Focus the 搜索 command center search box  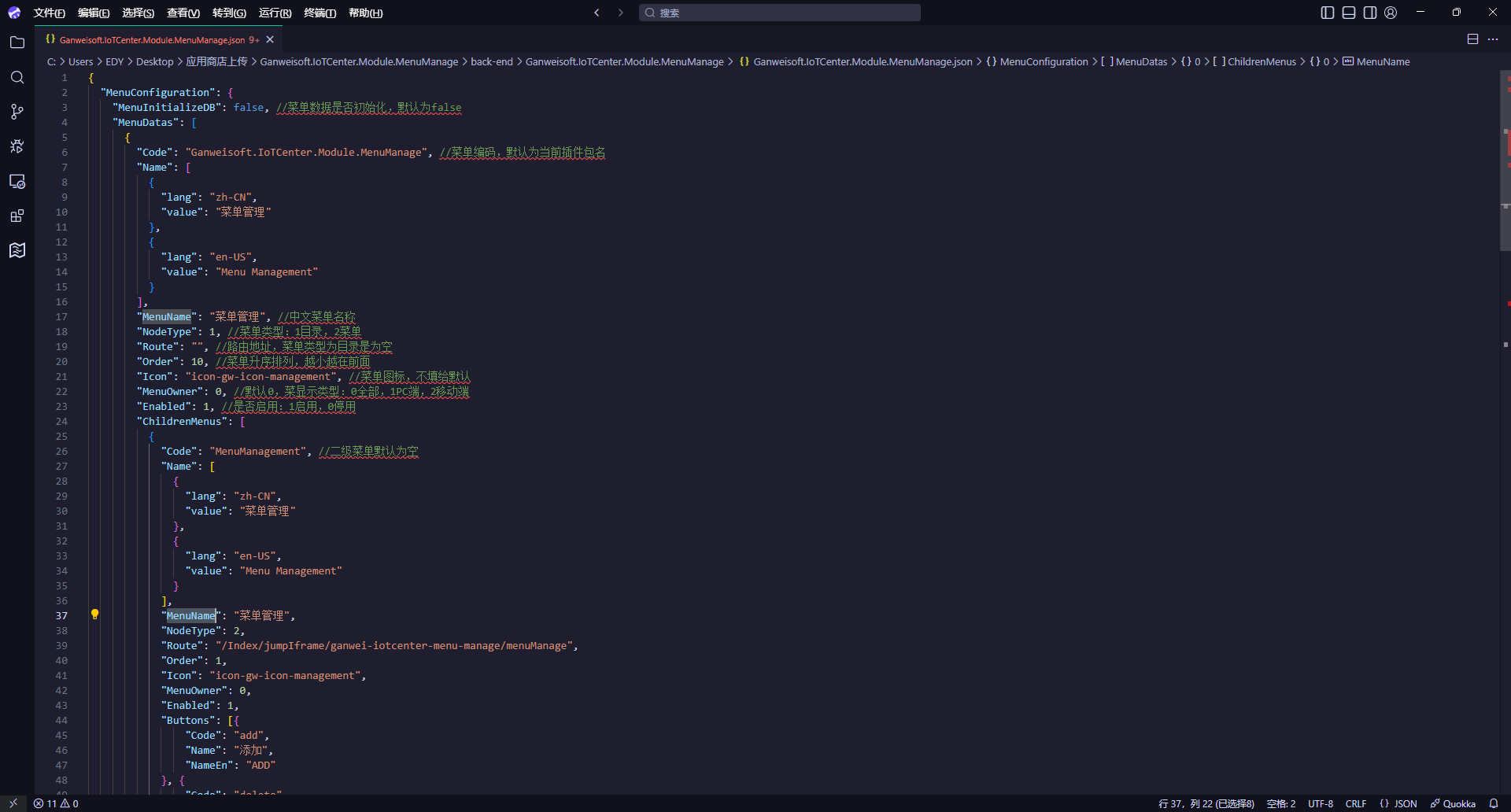click(x=780, y=13)
